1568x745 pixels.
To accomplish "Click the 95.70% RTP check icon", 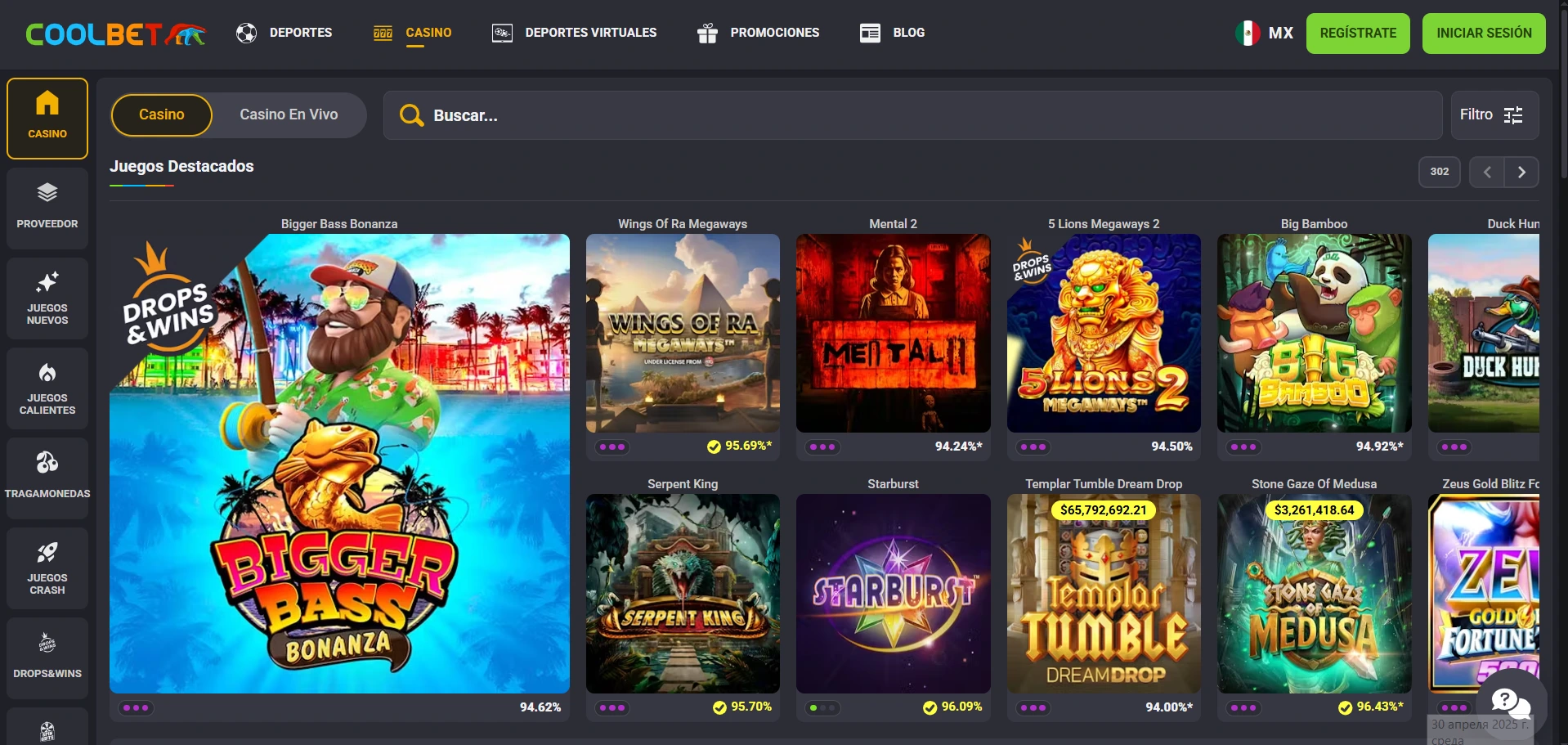I will pos(719,707).
